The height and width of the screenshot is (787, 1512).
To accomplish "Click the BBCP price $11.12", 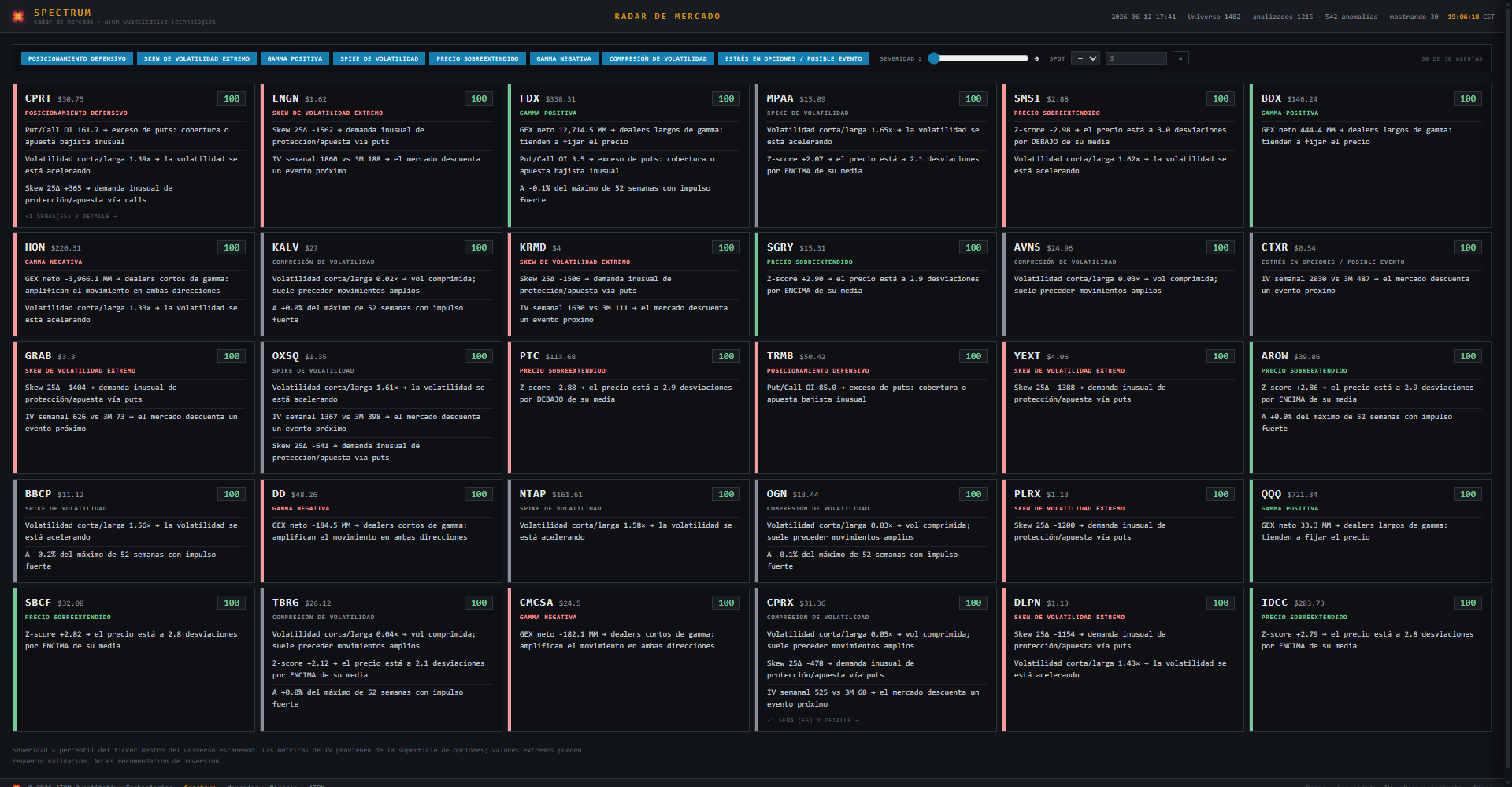I will pos(70,495).
